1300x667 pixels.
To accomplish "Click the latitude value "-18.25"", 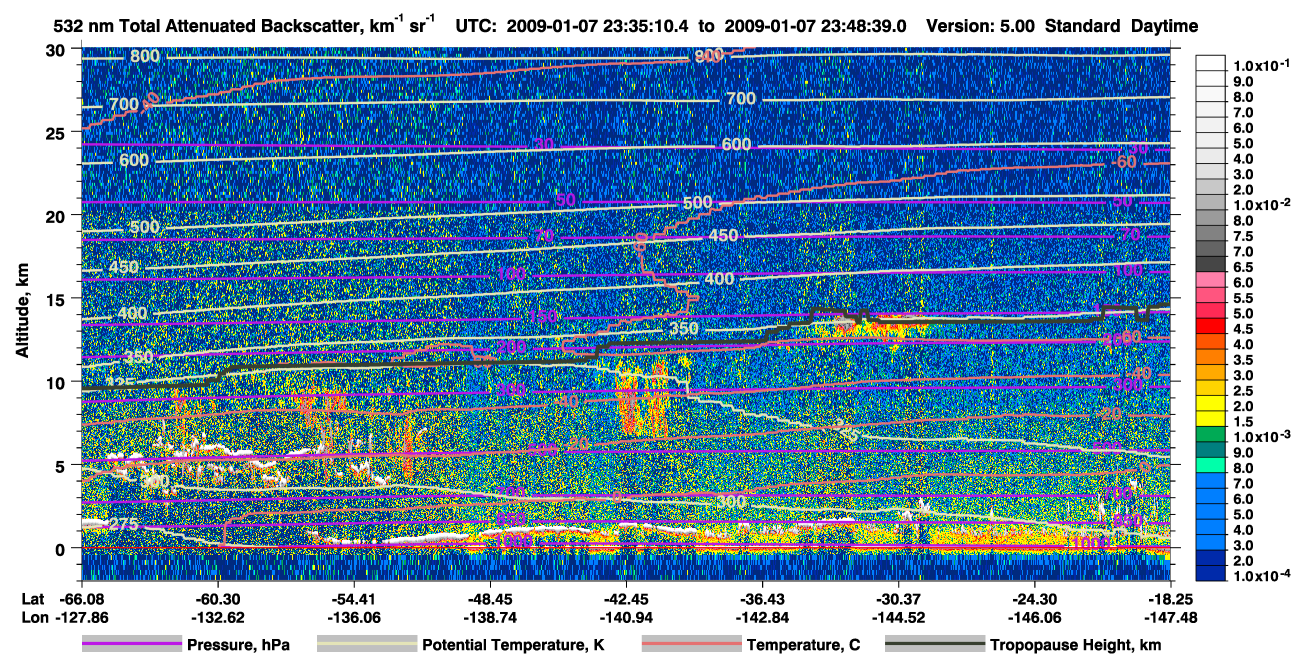I will coord(1171,600).
